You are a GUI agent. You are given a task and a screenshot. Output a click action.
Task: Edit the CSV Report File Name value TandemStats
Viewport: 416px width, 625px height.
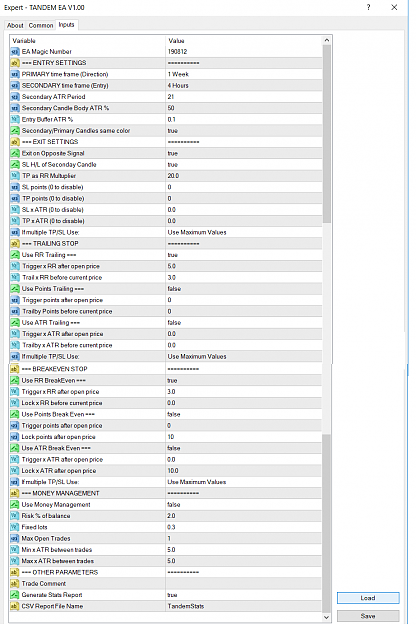tap(243, 606)
